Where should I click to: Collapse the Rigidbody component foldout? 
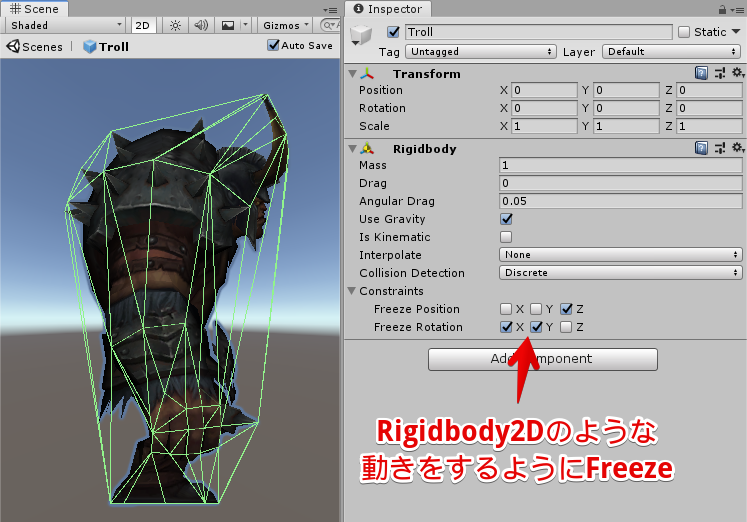pos(353,149)
